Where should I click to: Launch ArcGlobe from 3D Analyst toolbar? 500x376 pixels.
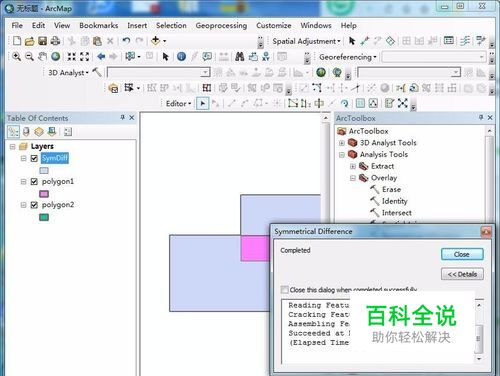pos(337,72)
